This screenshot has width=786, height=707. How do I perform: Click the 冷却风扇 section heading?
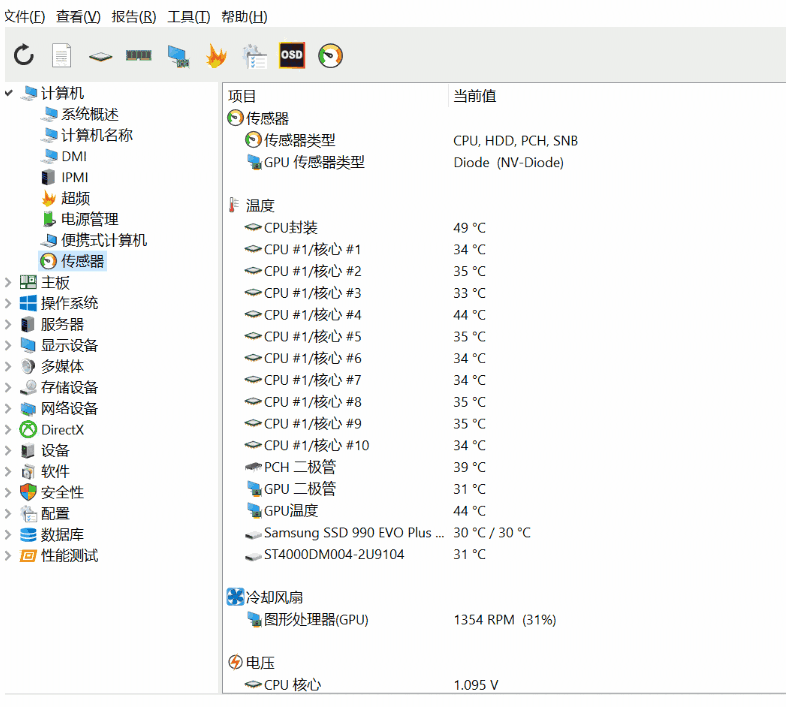(x=274, y=598)
